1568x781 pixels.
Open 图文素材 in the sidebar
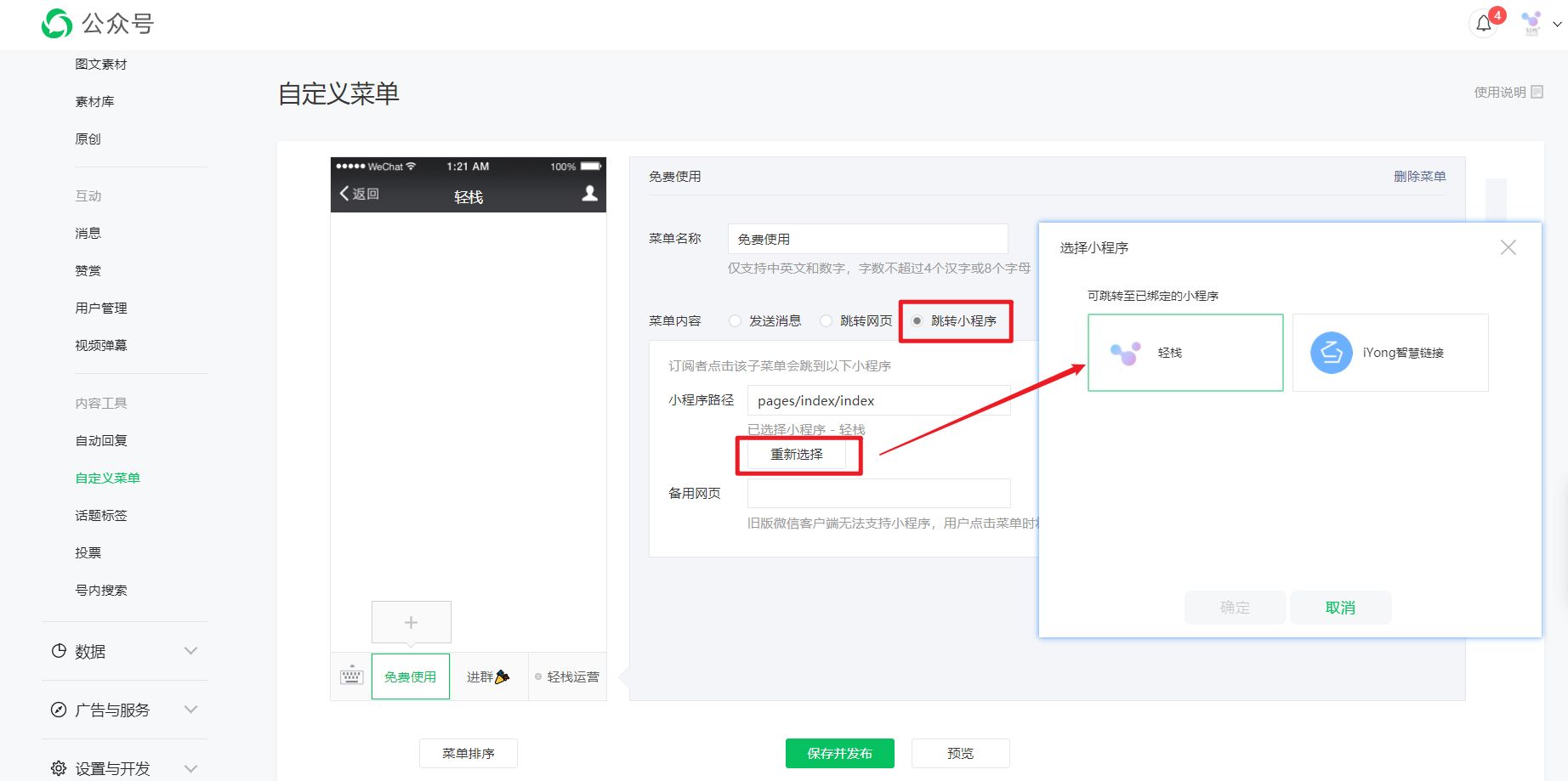coord(101,64)
